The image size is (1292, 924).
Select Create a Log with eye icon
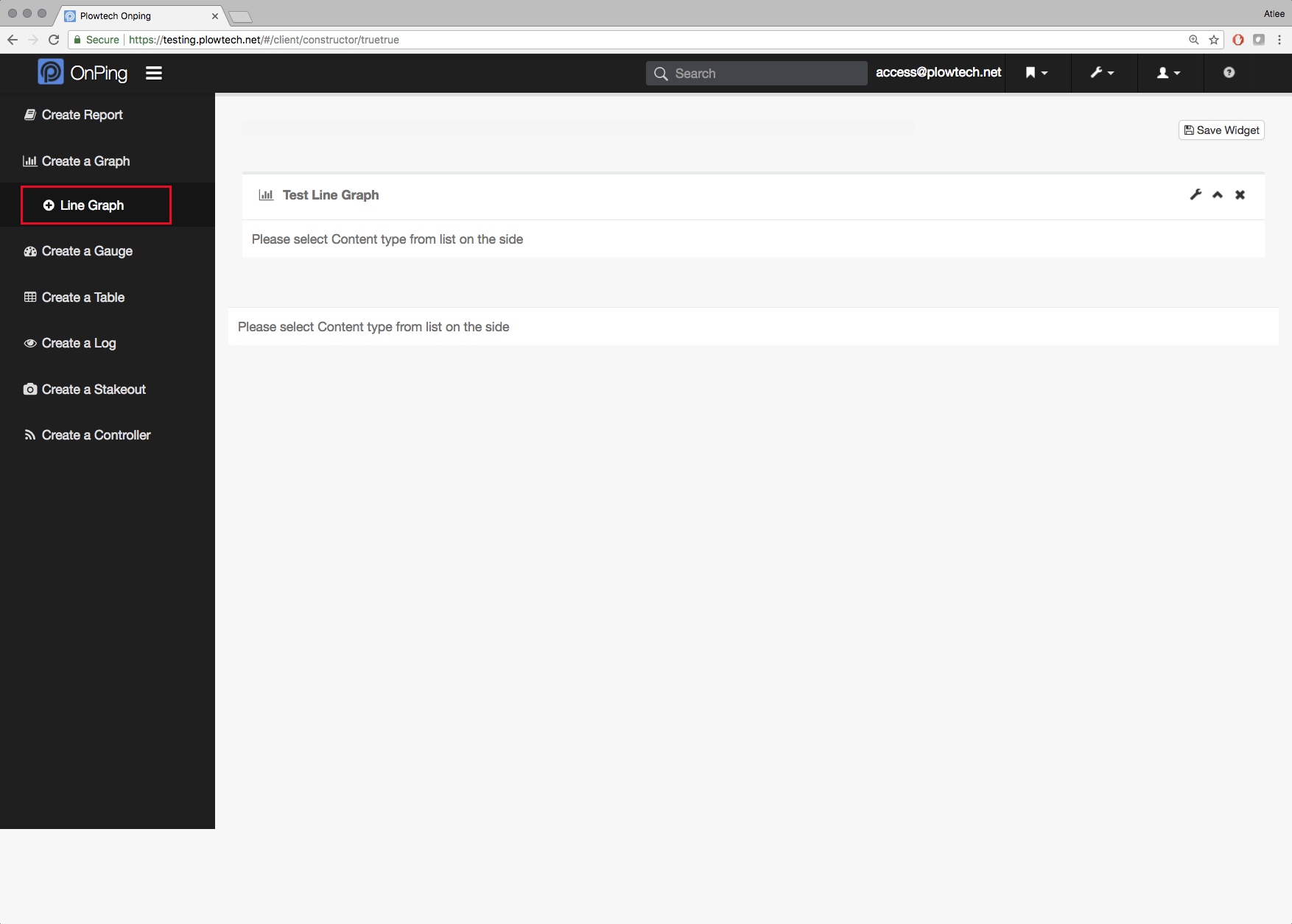[x=78, y=343]
